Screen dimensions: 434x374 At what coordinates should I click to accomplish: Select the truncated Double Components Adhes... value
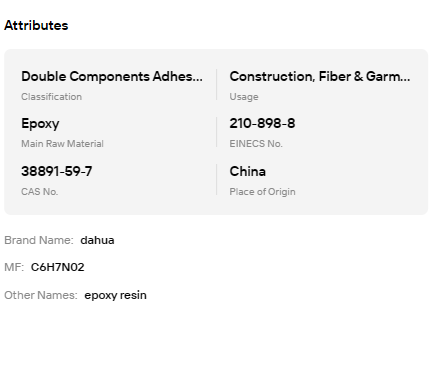(112, 76)
